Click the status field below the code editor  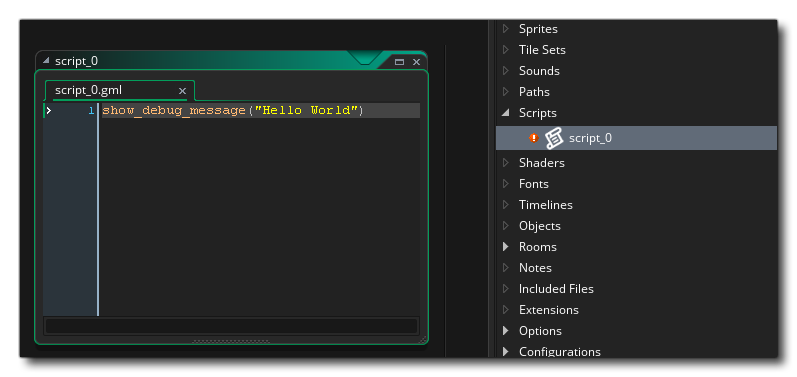(x=231, y=326)
